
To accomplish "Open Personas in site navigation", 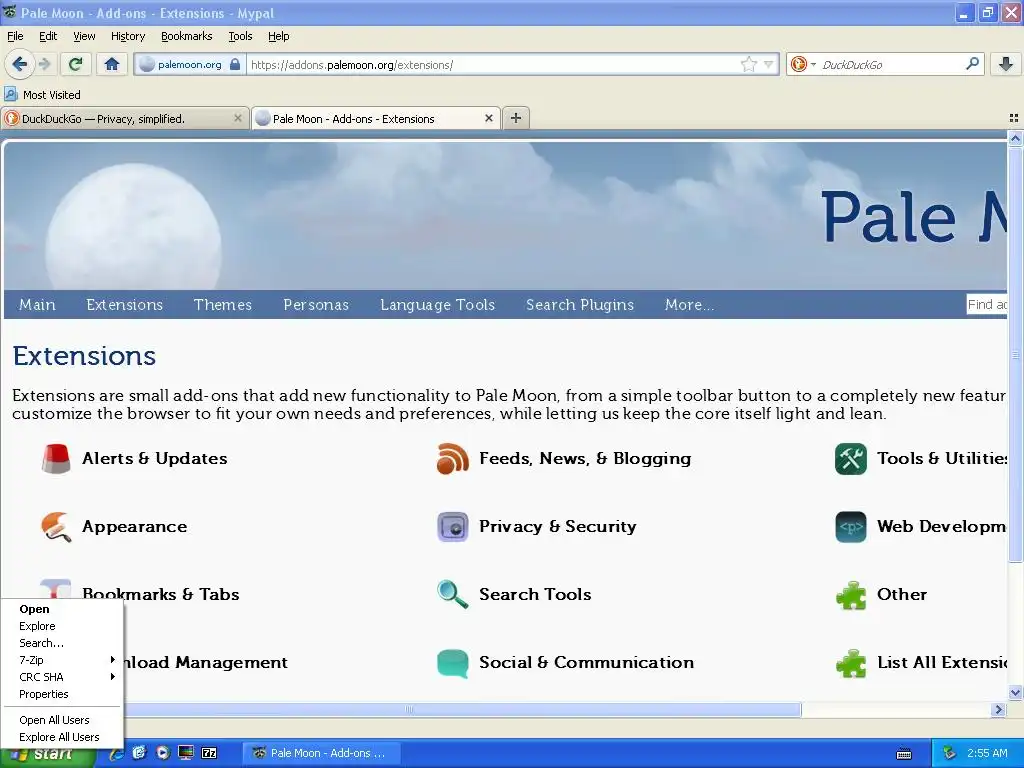I will [x=316, y=304].
